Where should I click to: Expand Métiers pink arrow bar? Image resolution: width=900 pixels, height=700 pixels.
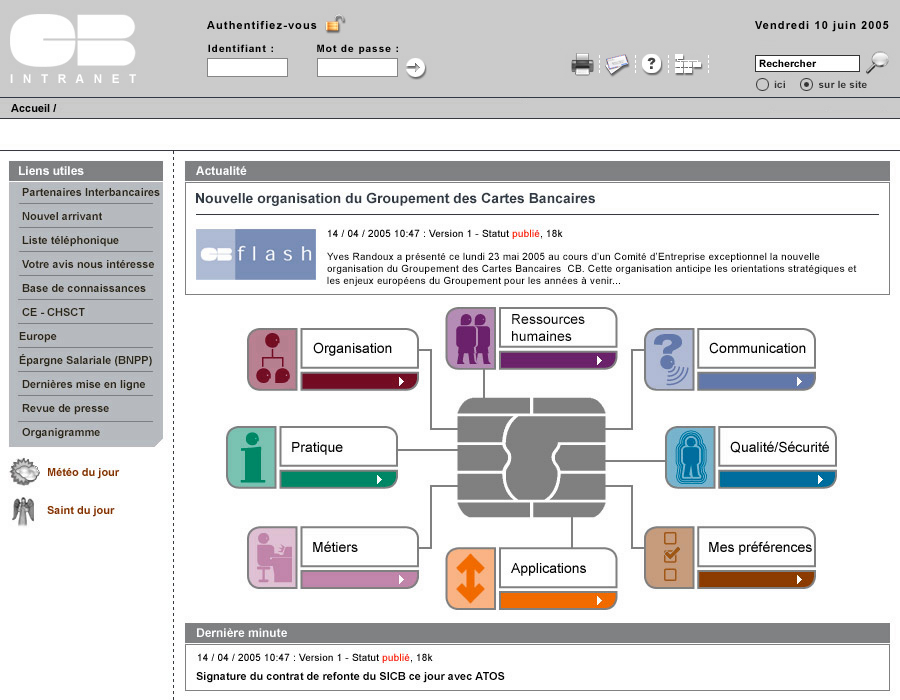359,580
